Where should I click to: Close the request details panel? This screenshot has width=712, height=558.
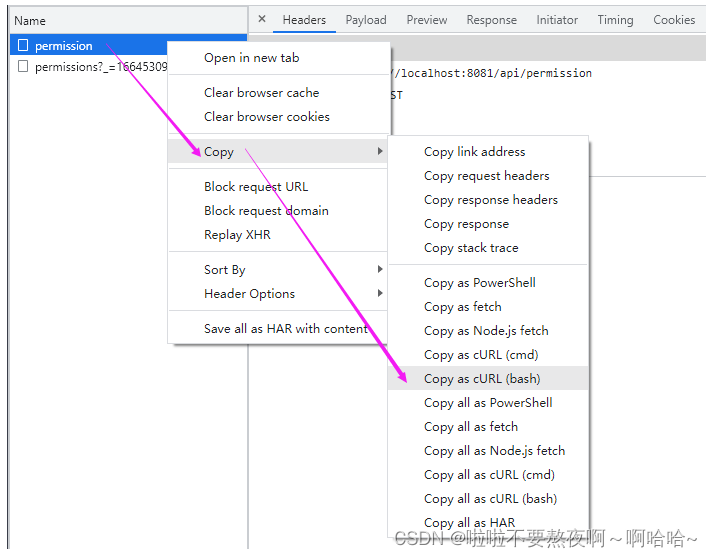coord(262,19)
